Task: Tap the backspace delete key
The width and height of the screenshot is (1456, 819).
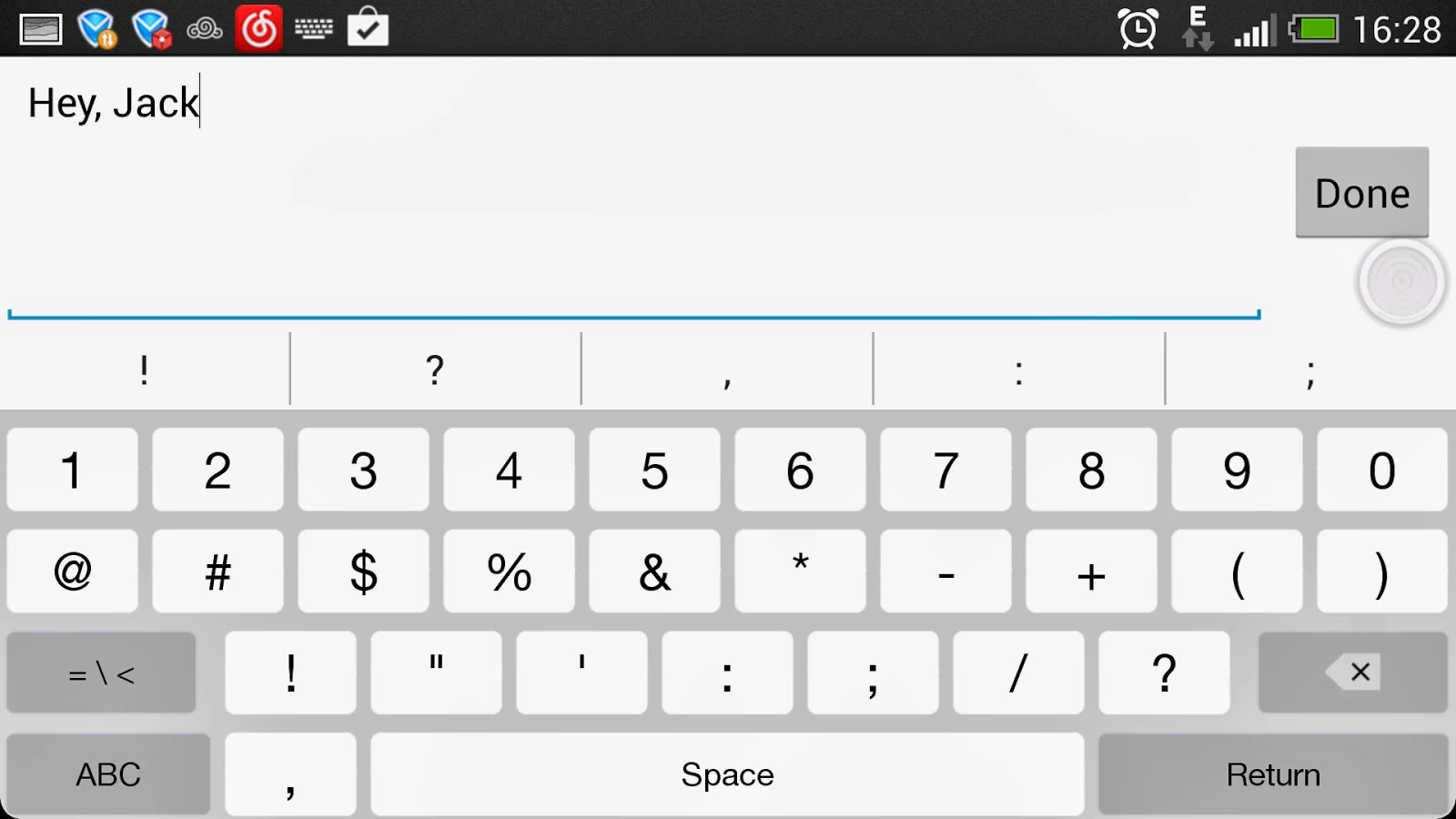Action: (x=1352, y=672)
